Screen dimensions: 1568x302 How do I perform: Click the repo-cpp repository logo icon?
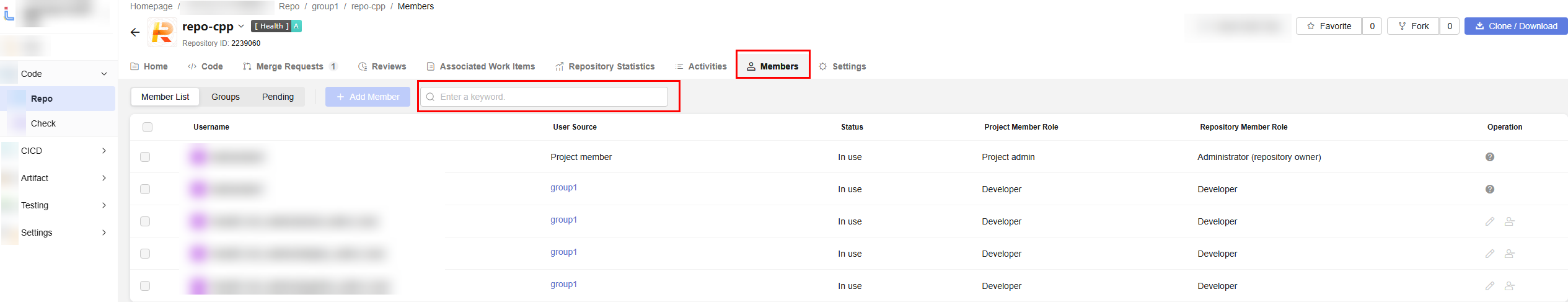[162, 32]
